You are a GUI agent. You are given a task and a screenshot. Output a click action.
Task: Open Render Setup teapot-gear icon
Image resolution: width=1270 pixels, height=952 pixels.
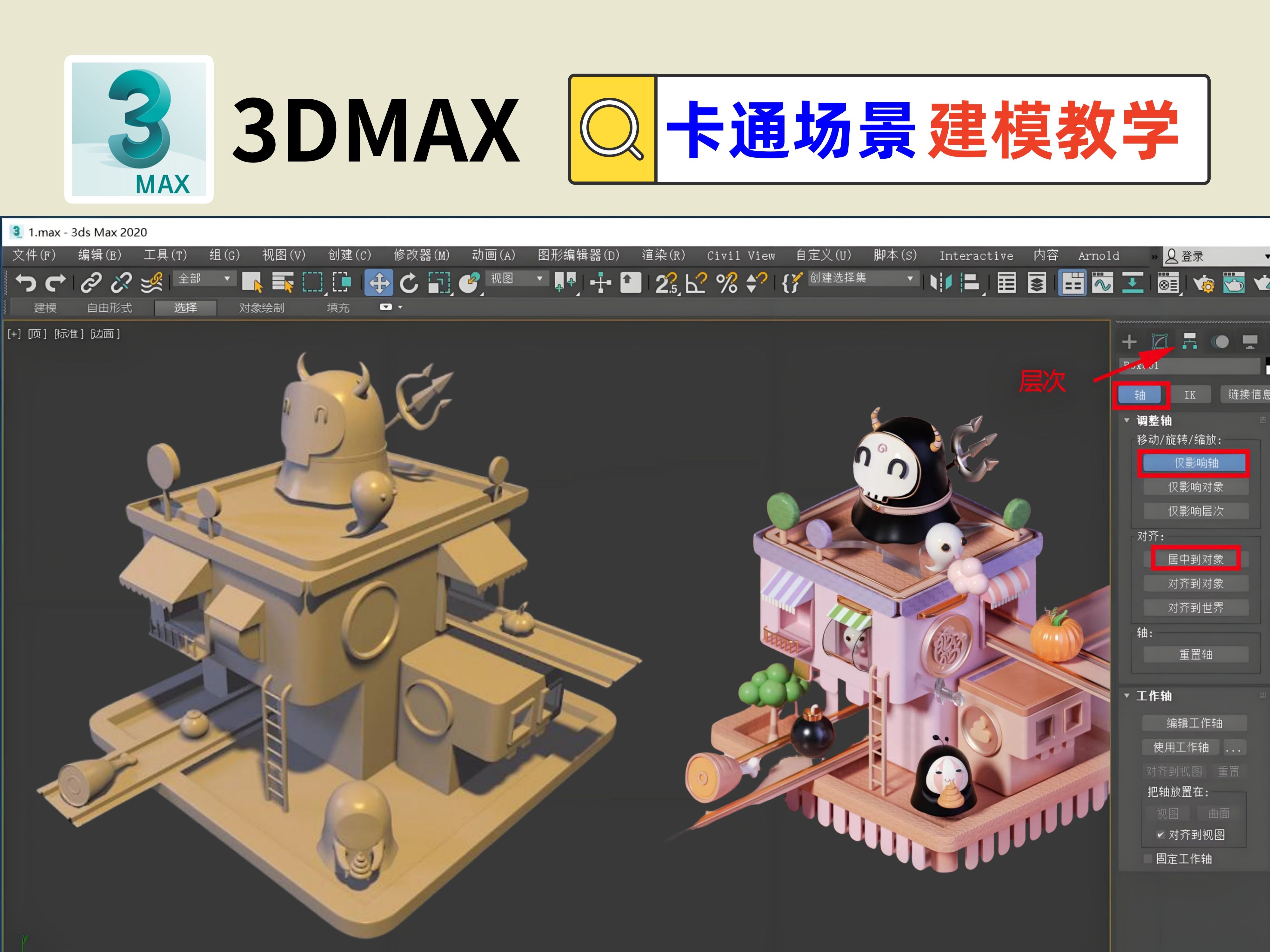click(1204, 283)
